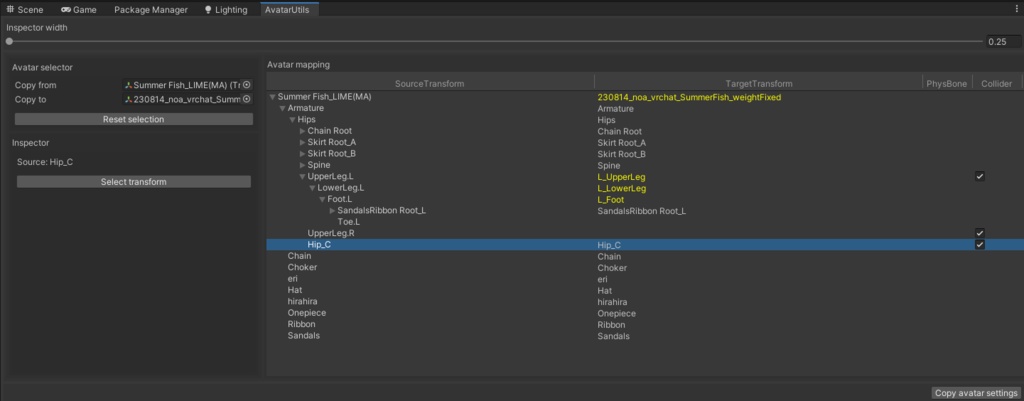Screen dimensions: 1024x401
Task: Expand the Chain Root tree node
Action: 303,131
